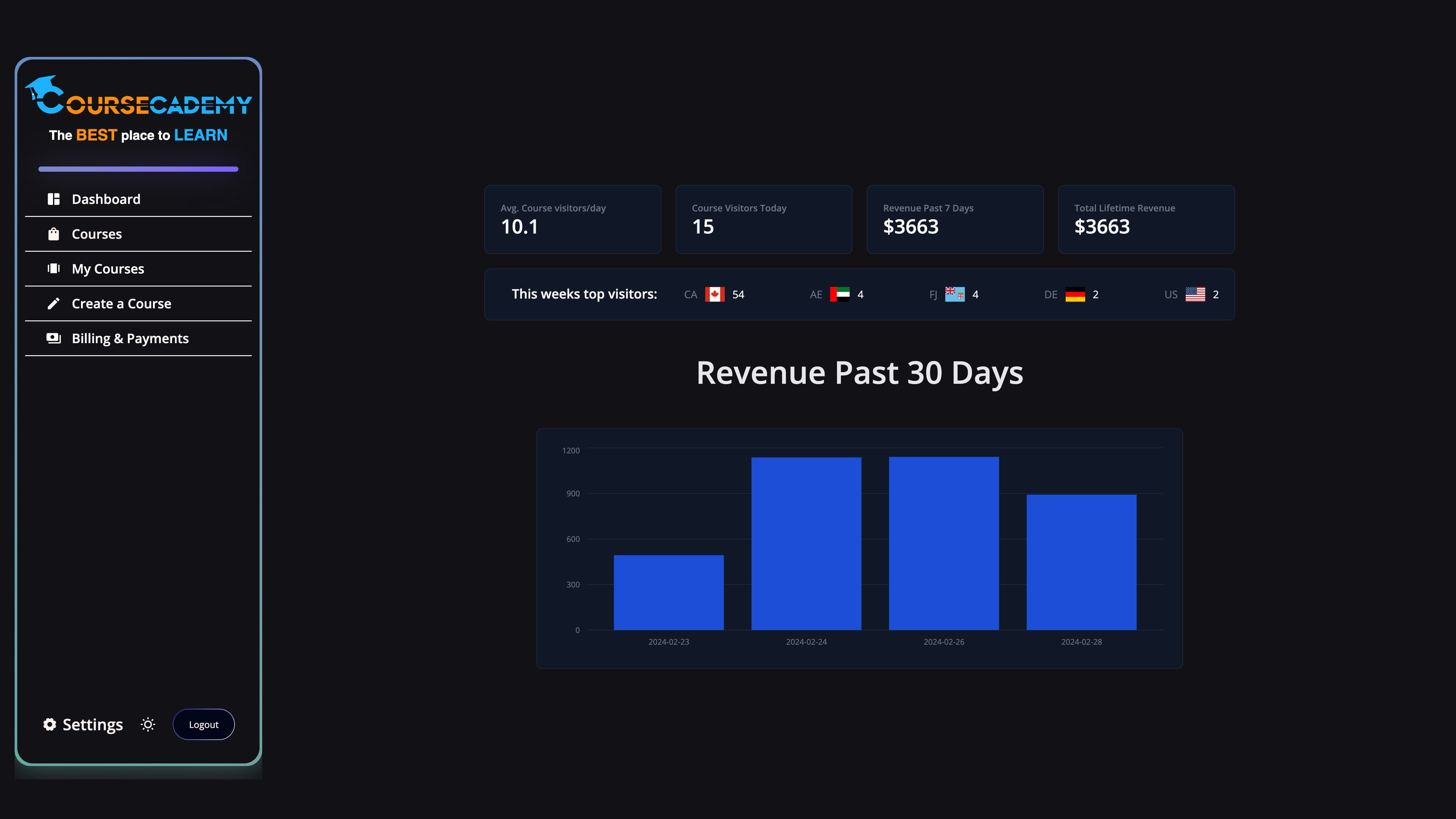
Task: Select the Revenue Past 7 Days card
Action: pyautogui.click(x=955, y=219)
